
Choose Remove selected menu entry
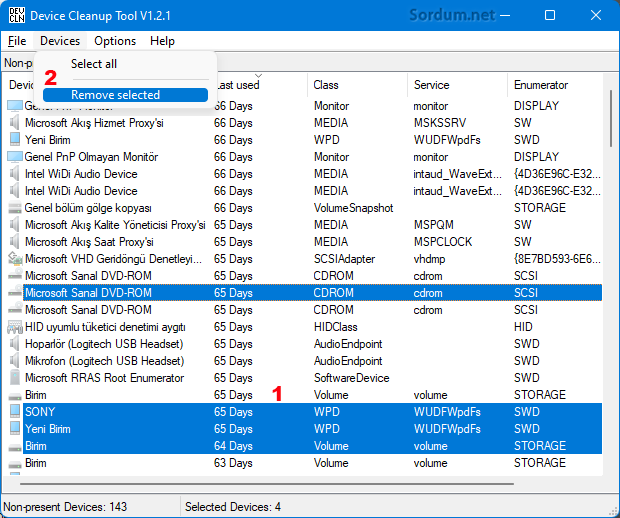[125, 95]
